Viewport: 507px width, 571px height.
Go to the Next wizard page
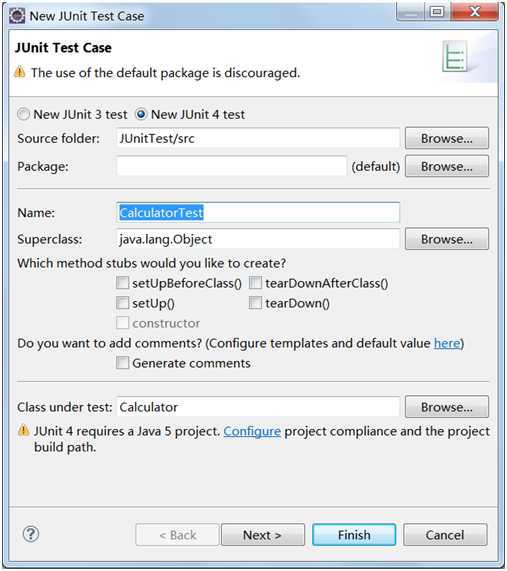pos(263,535)
